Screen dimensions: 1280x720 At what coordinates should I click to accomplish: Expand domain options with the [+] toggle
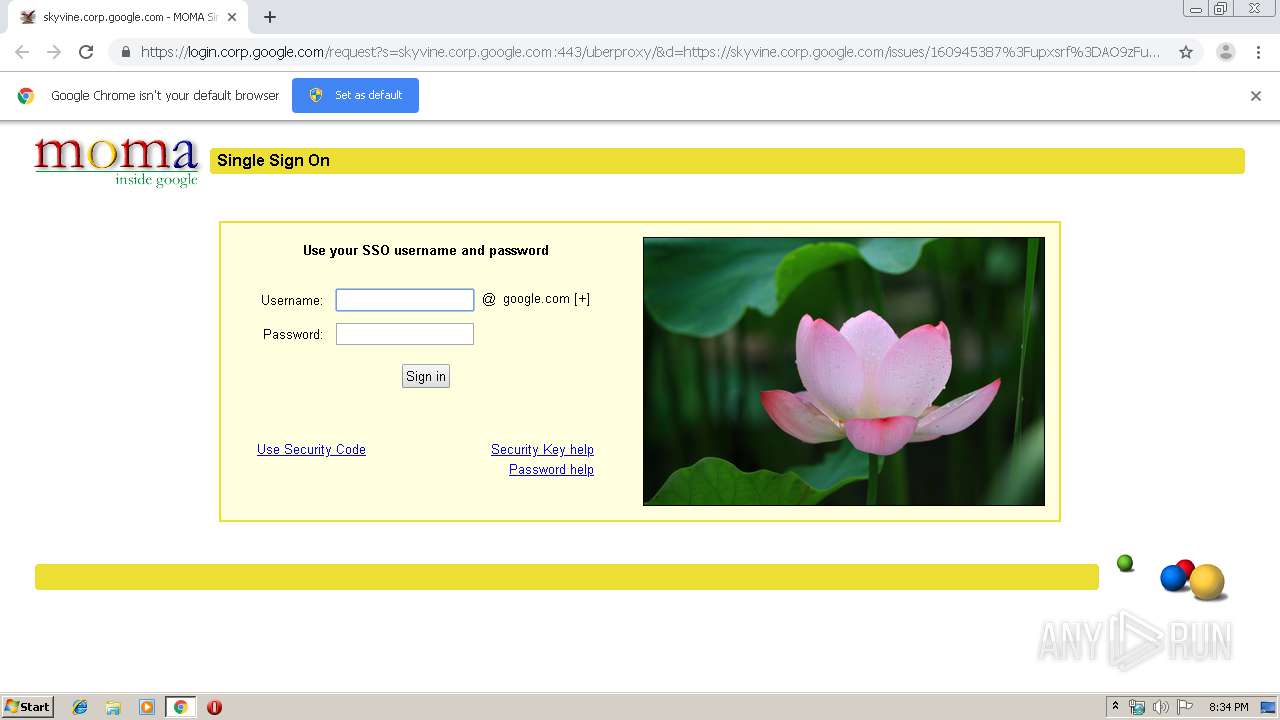coord(582,299)
